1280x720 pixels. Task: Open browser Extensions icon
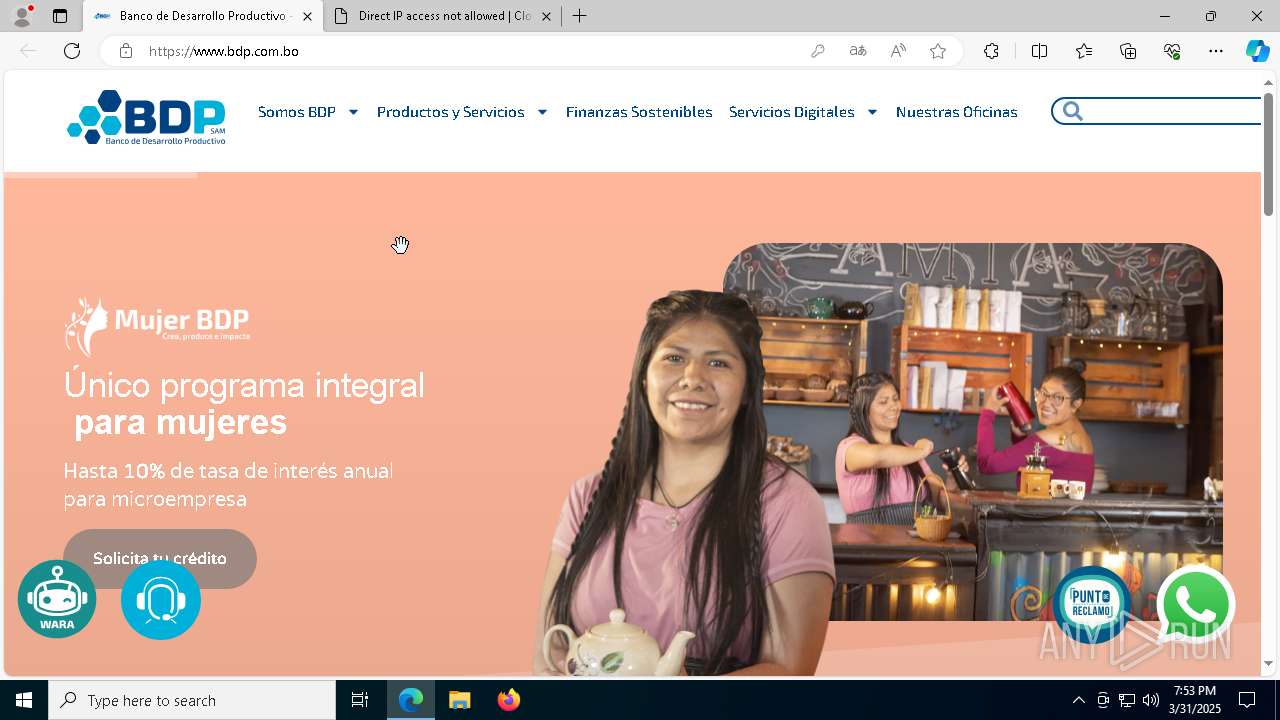991,51
